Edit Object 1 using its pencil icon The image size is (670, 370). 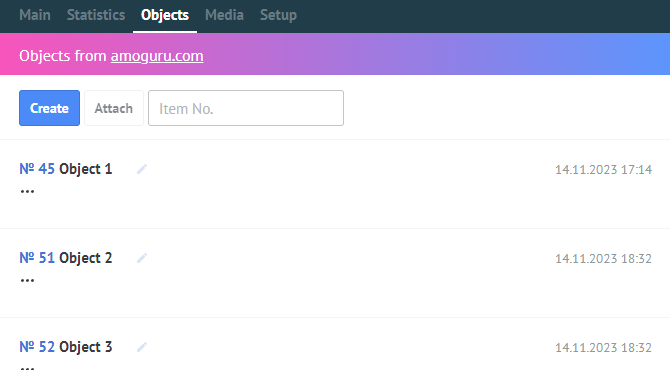pos(142,169)
